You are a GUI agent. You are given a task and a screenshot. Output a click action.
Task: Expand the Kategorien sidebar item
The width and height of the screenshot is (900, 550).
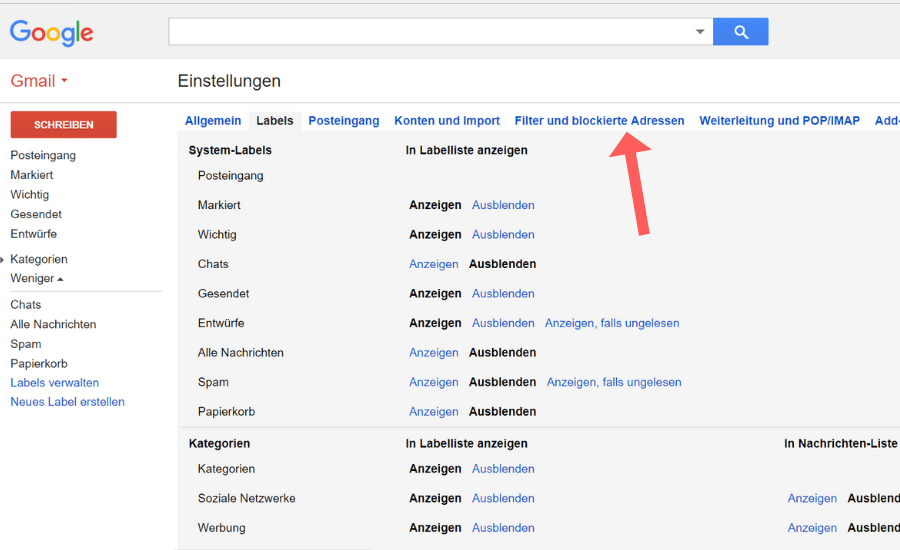[38, 259]
